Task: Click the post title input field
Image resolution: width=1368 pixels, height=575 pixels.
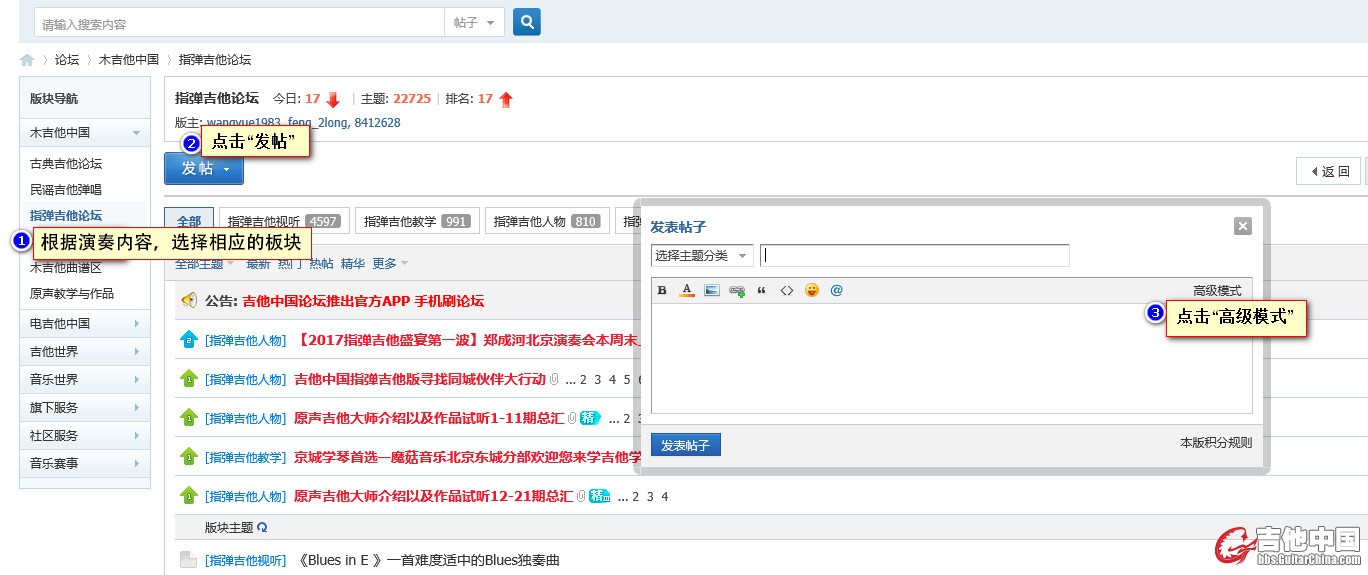Action: pyautogui.click(x=914, y=256)
